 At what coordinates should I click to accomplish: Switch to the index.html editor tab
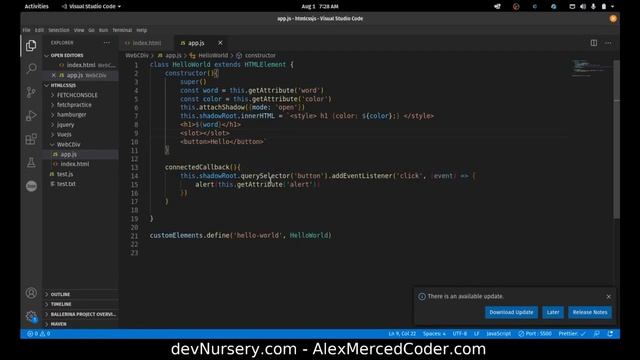pyautogui.click(x=146, y=43)
